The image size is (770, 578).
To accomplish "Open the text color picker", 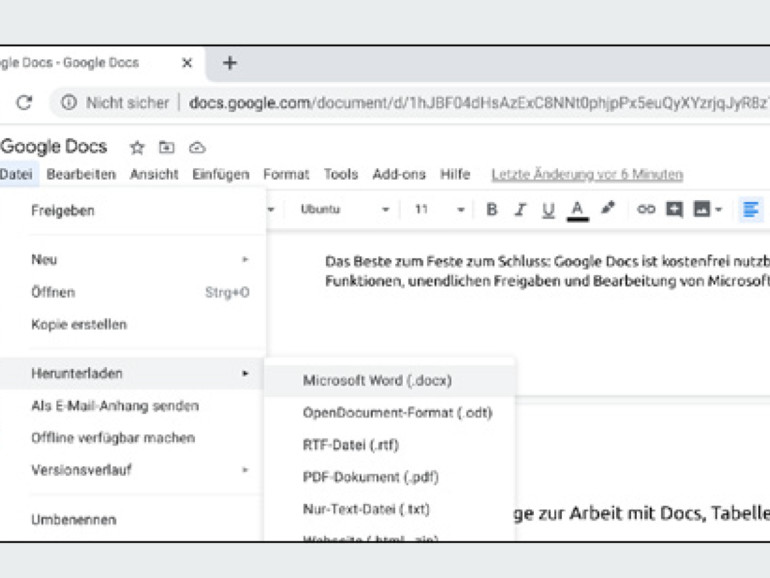I will (578, 211).
